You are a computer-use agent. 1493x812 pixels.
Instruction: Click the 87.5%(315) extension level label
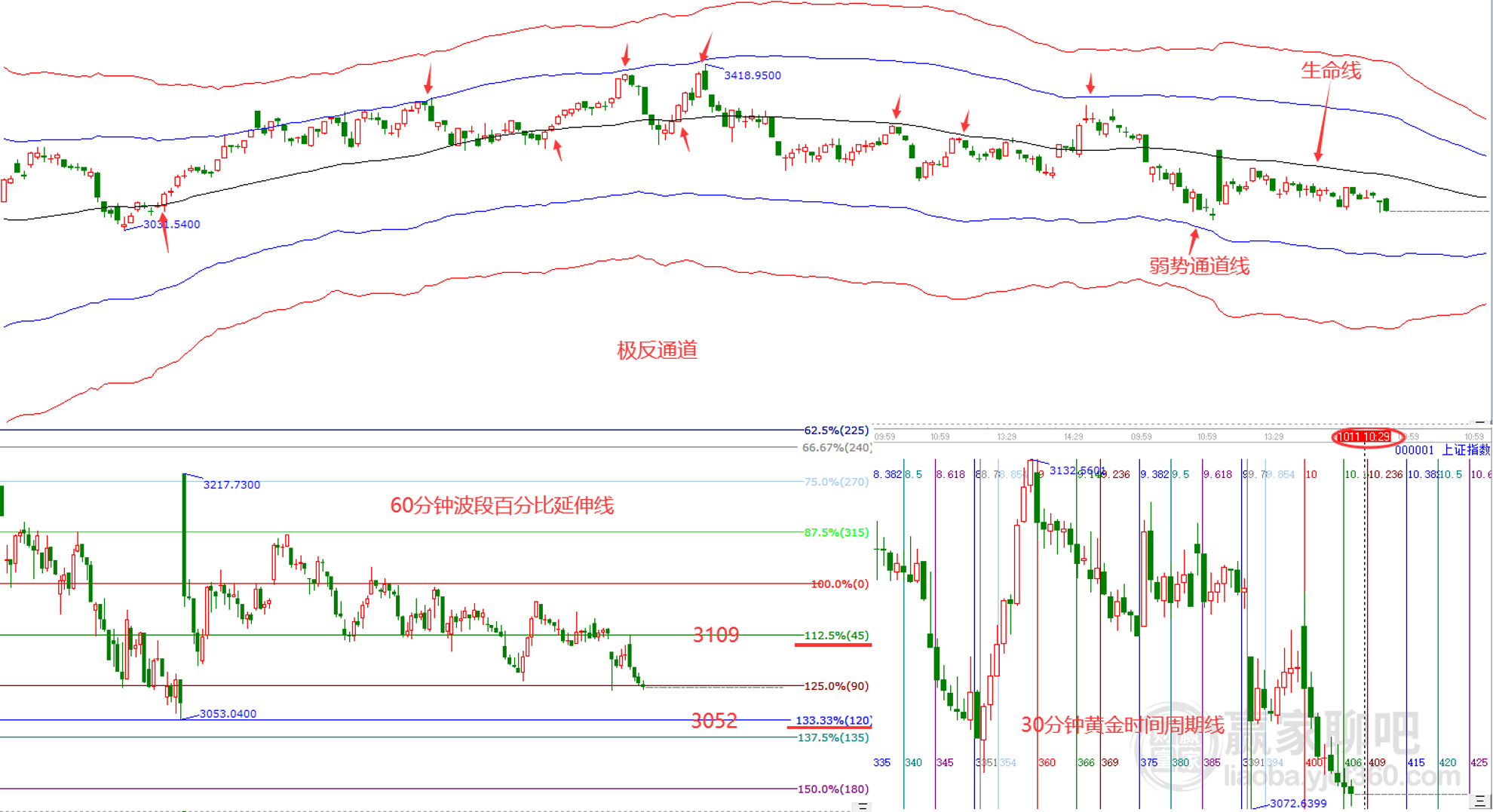(x=836, y=532)
